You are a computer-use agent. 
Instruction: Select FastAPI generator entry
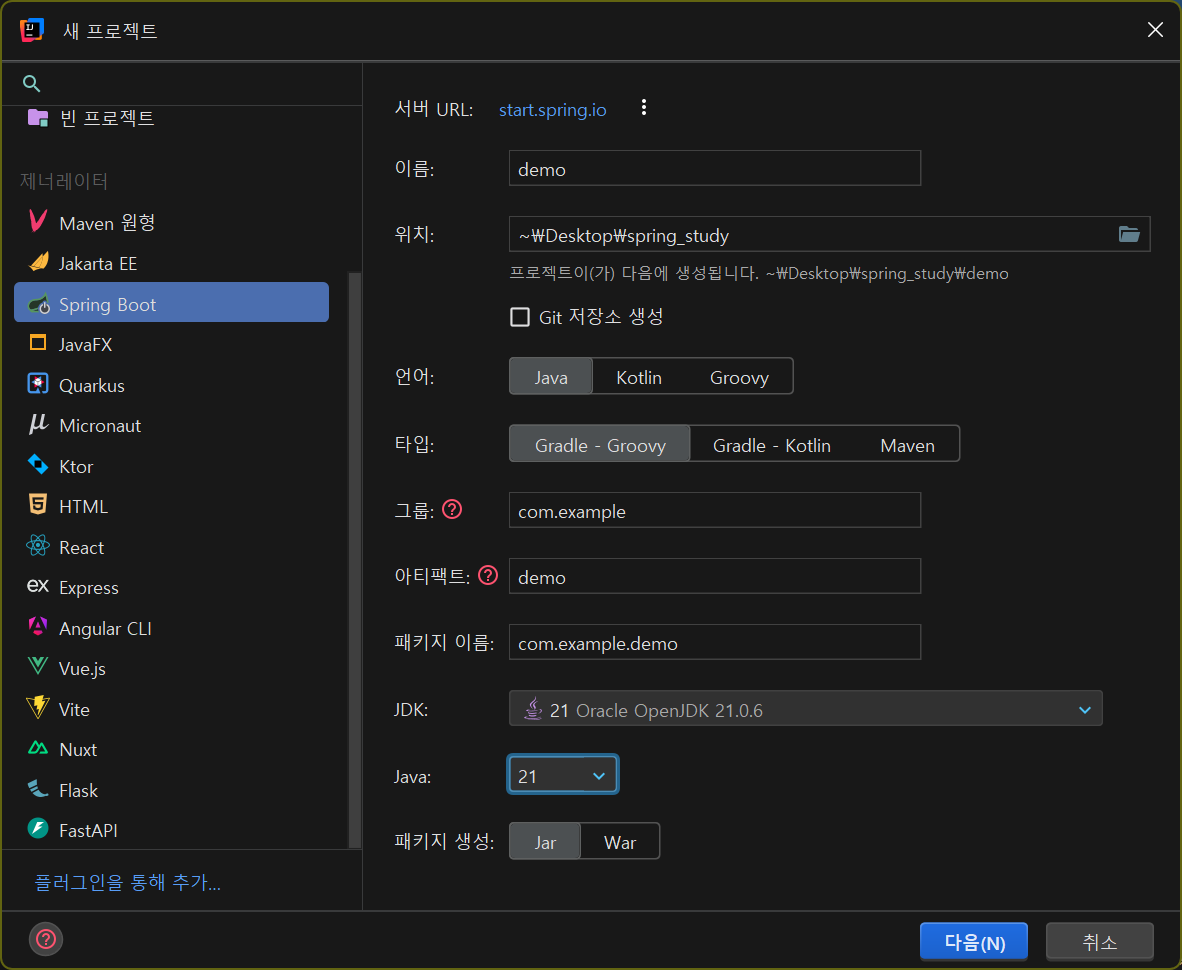pos(171,830)
